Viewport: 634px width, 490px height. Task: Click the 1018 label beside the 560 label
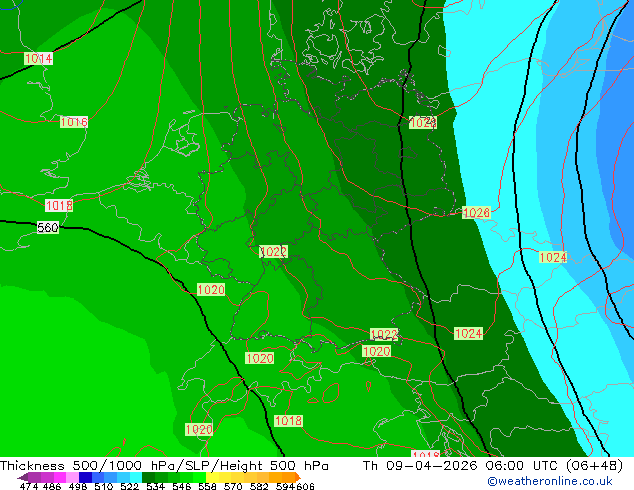(x=59, y=205)
